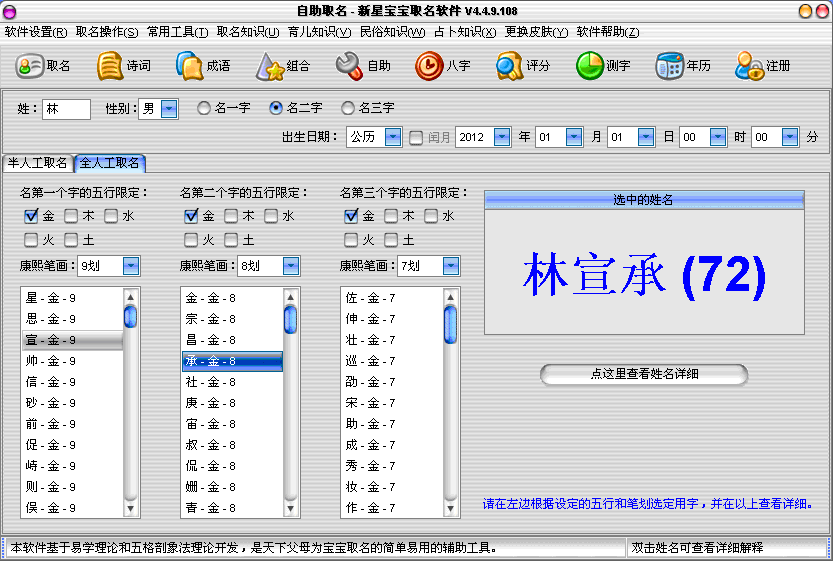Click the second character list scrollbar thumb

pos(290,320)
